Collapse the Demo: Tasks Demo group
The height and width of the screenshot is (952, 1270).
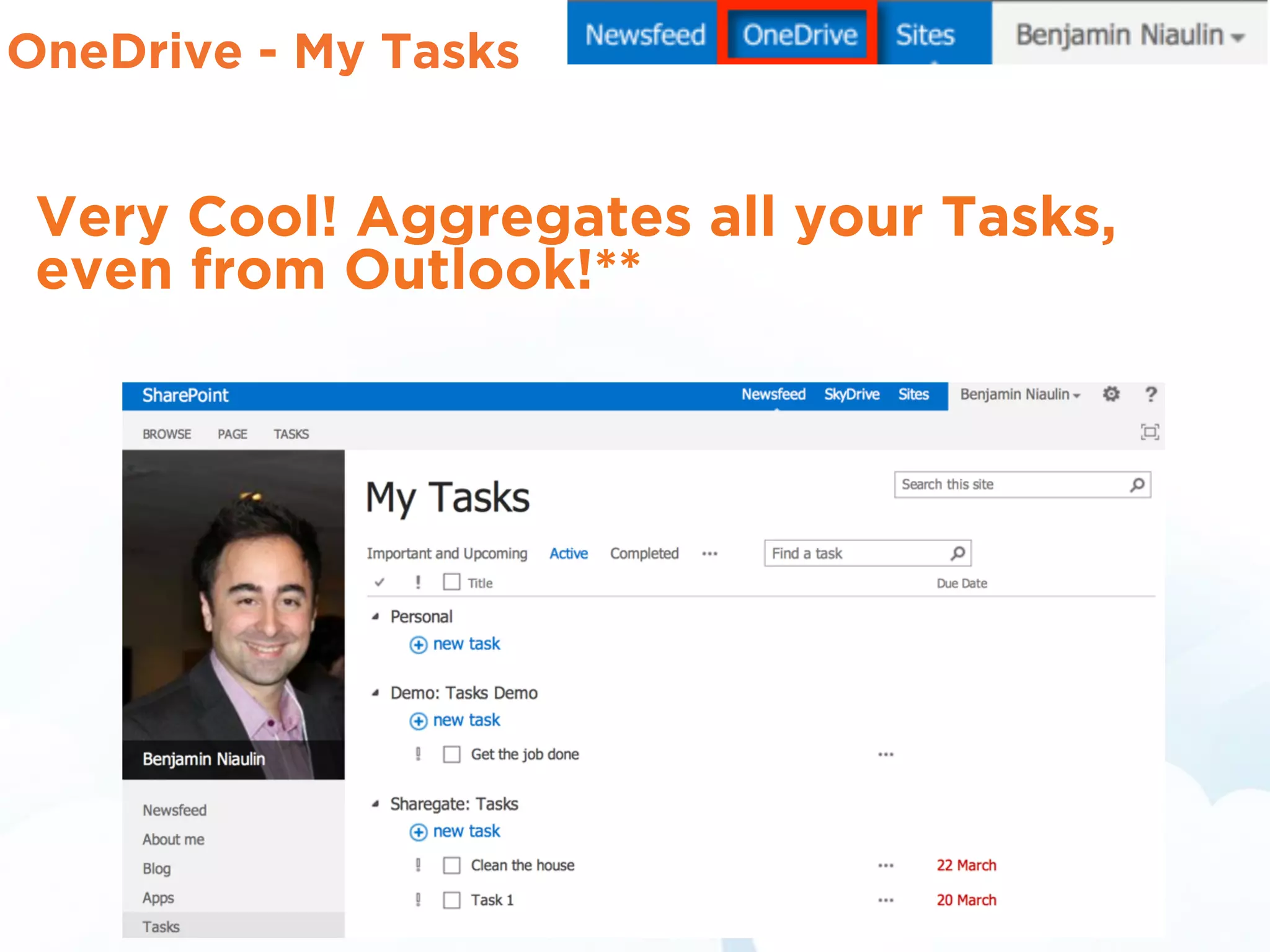click(375, 693)
